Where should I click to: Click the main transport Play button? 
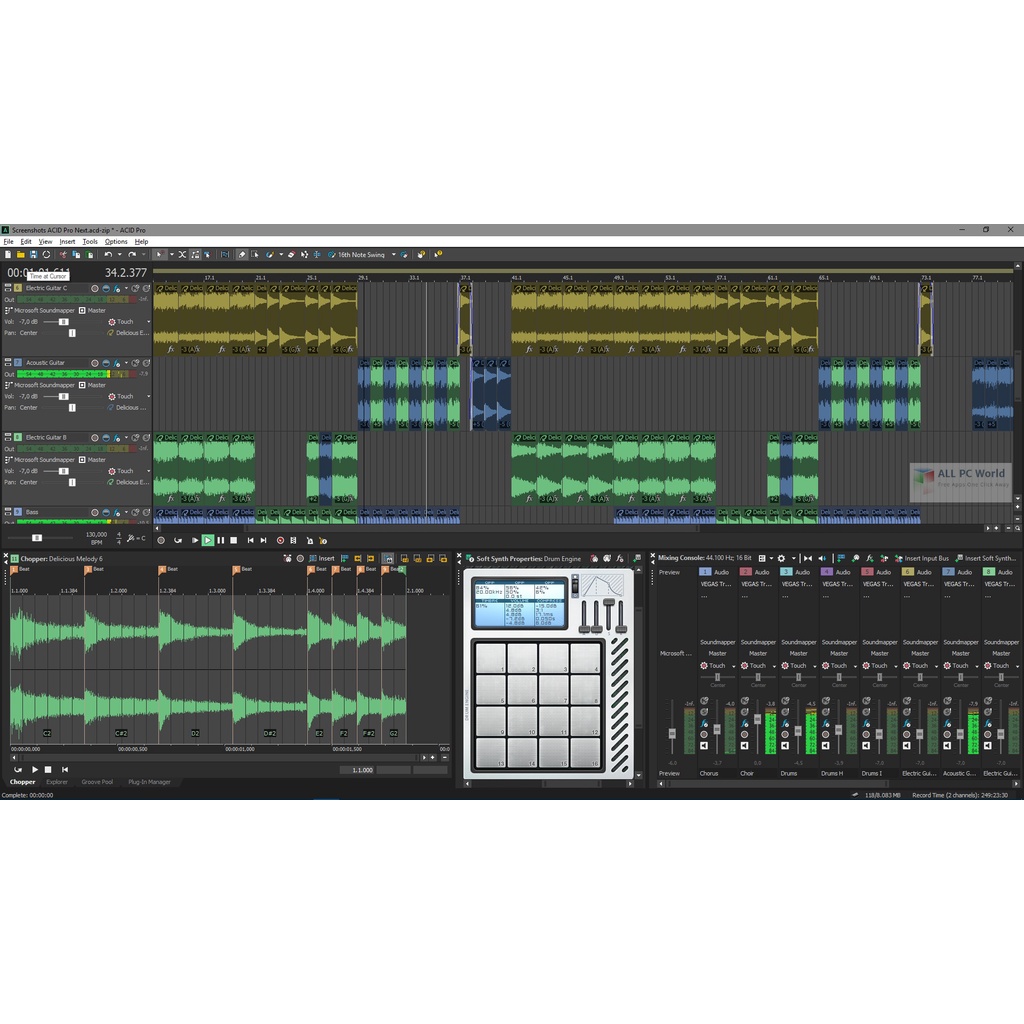(x=207, y=540)
